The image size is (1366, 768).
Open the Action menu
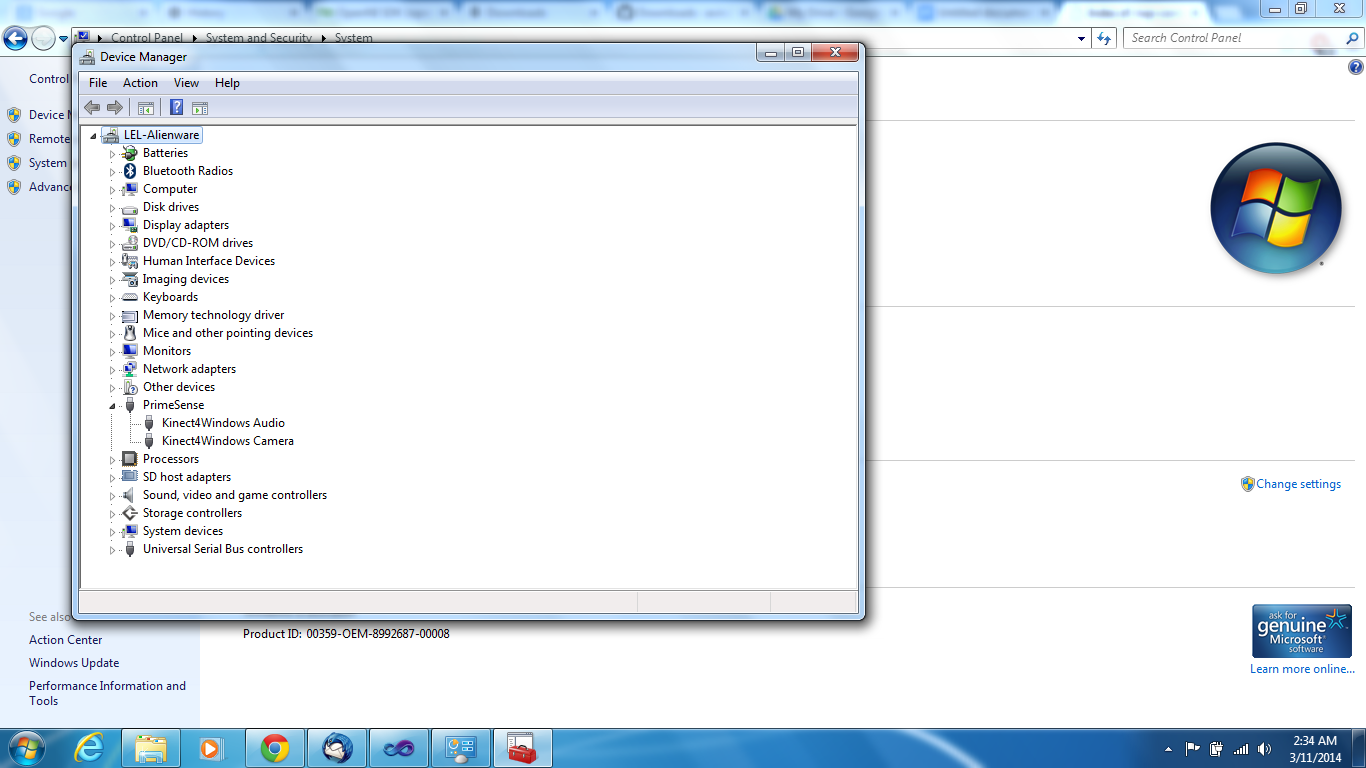(140, 83)
